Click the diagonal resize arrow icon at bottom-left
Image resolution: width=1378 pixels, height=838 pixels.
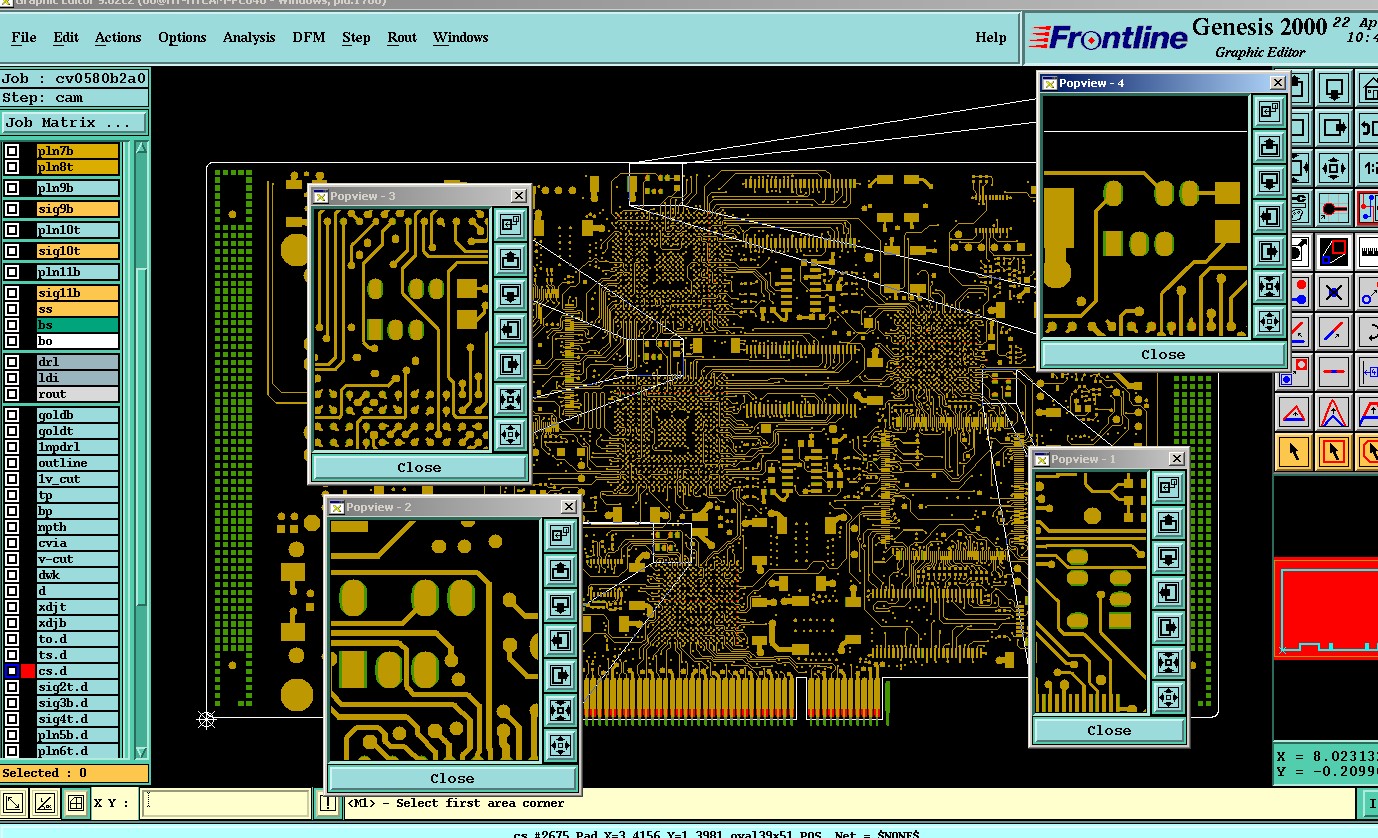[x=13, y=802]
